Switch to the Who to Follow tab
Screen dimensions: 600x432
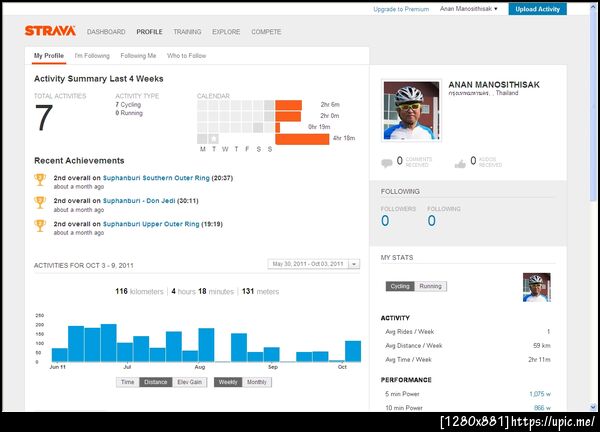(x=187, y=55)
